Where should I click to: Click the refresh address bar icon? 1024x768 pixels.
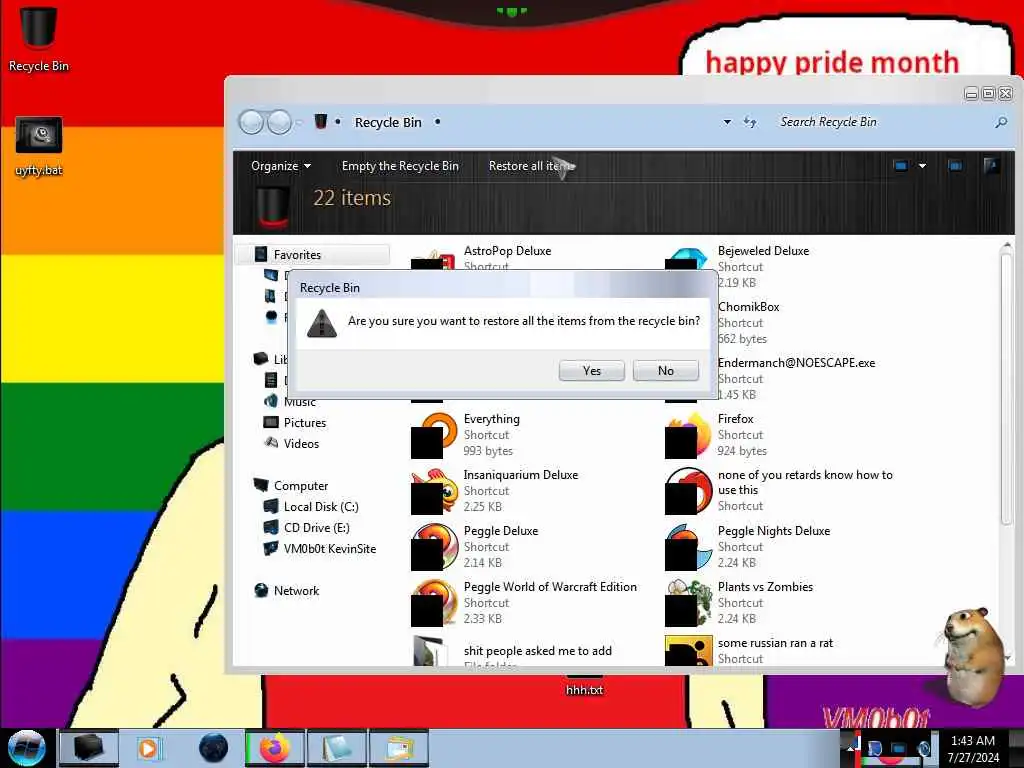coord(750,122)
